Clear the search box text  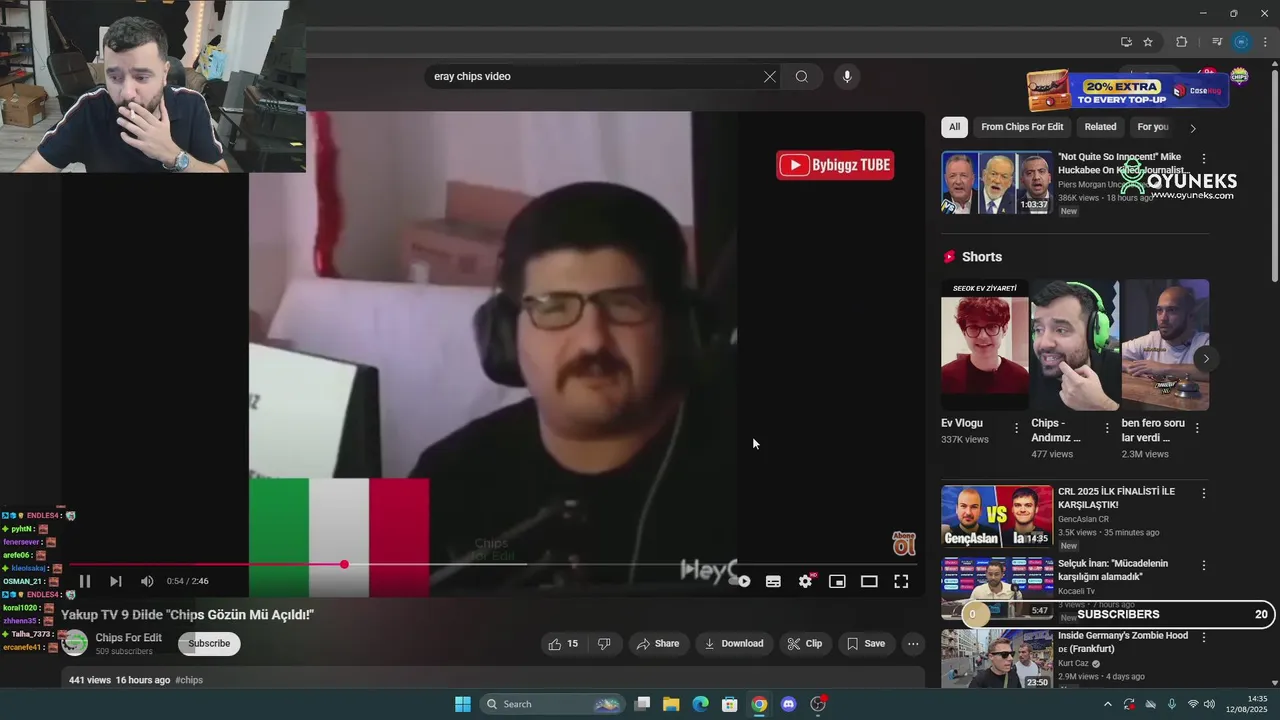pyautogui.click(x=770, y=77)
